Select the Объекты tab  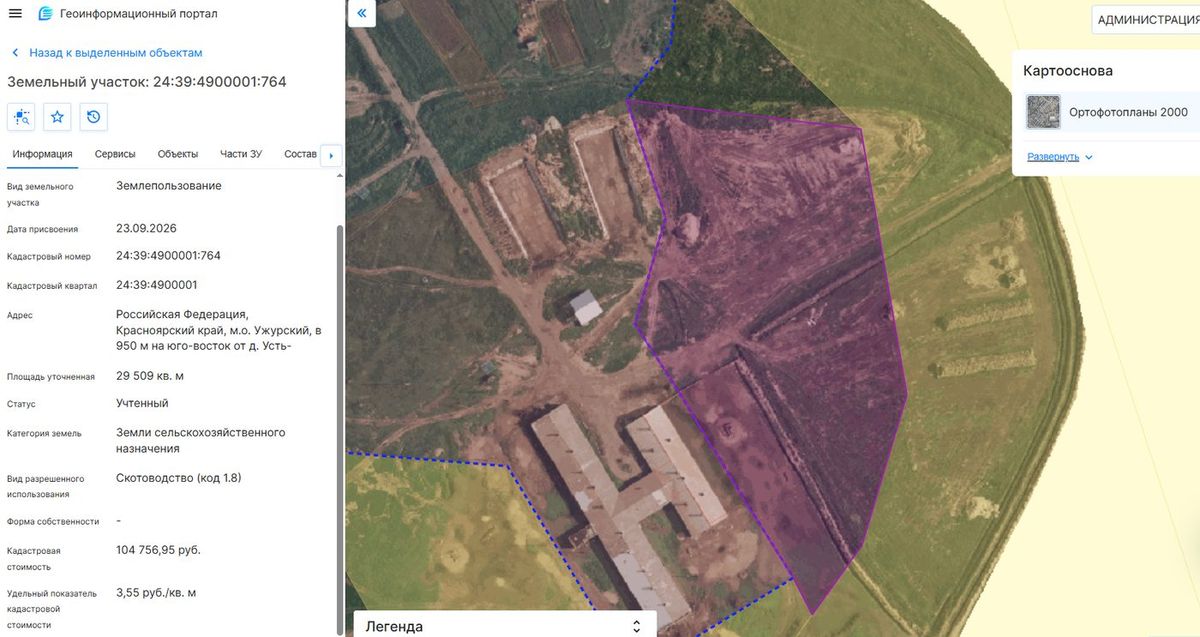coord(178,154)
